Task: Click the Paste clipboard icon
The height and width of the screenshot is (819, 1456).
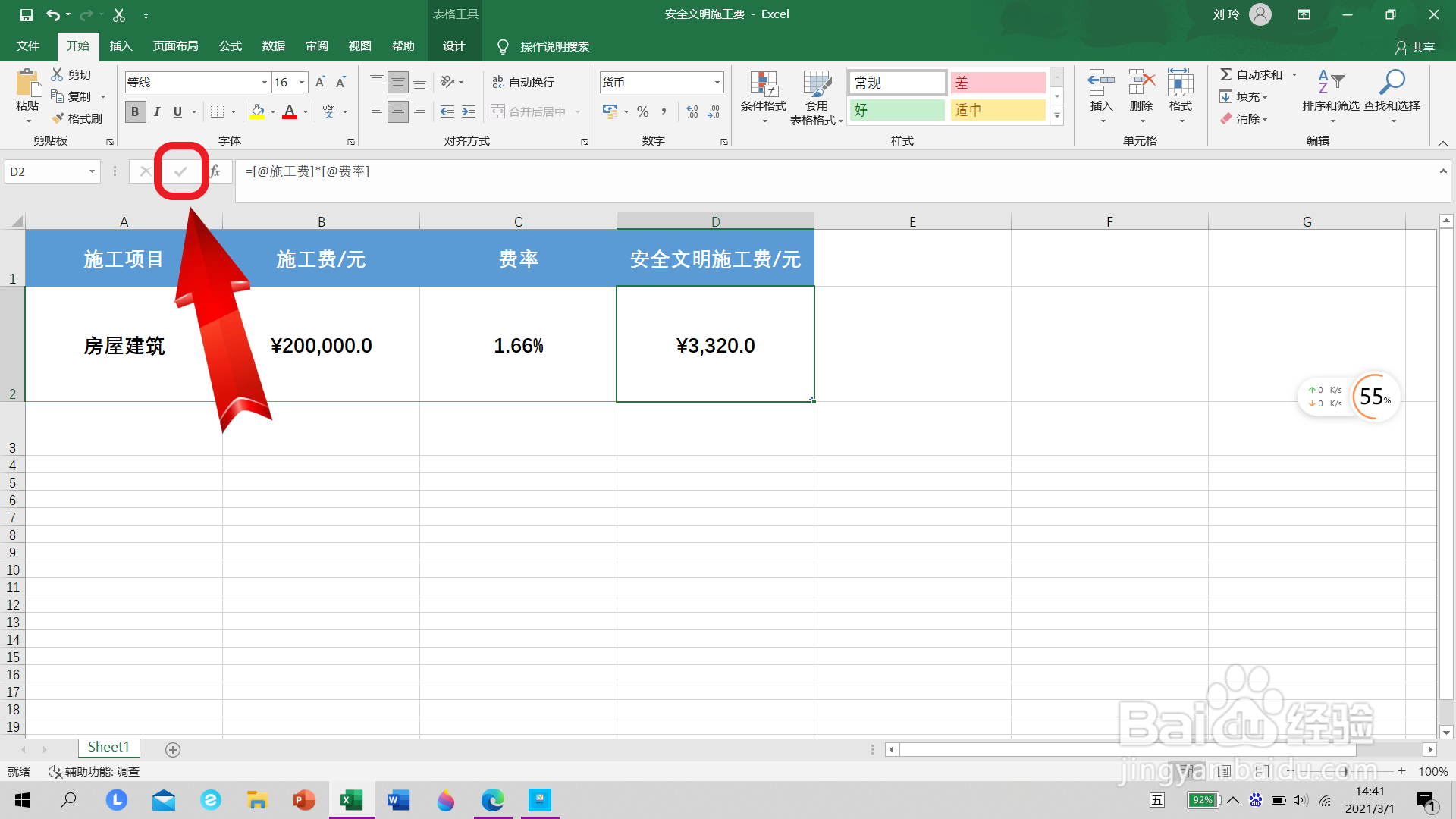Action: (28, 83)
